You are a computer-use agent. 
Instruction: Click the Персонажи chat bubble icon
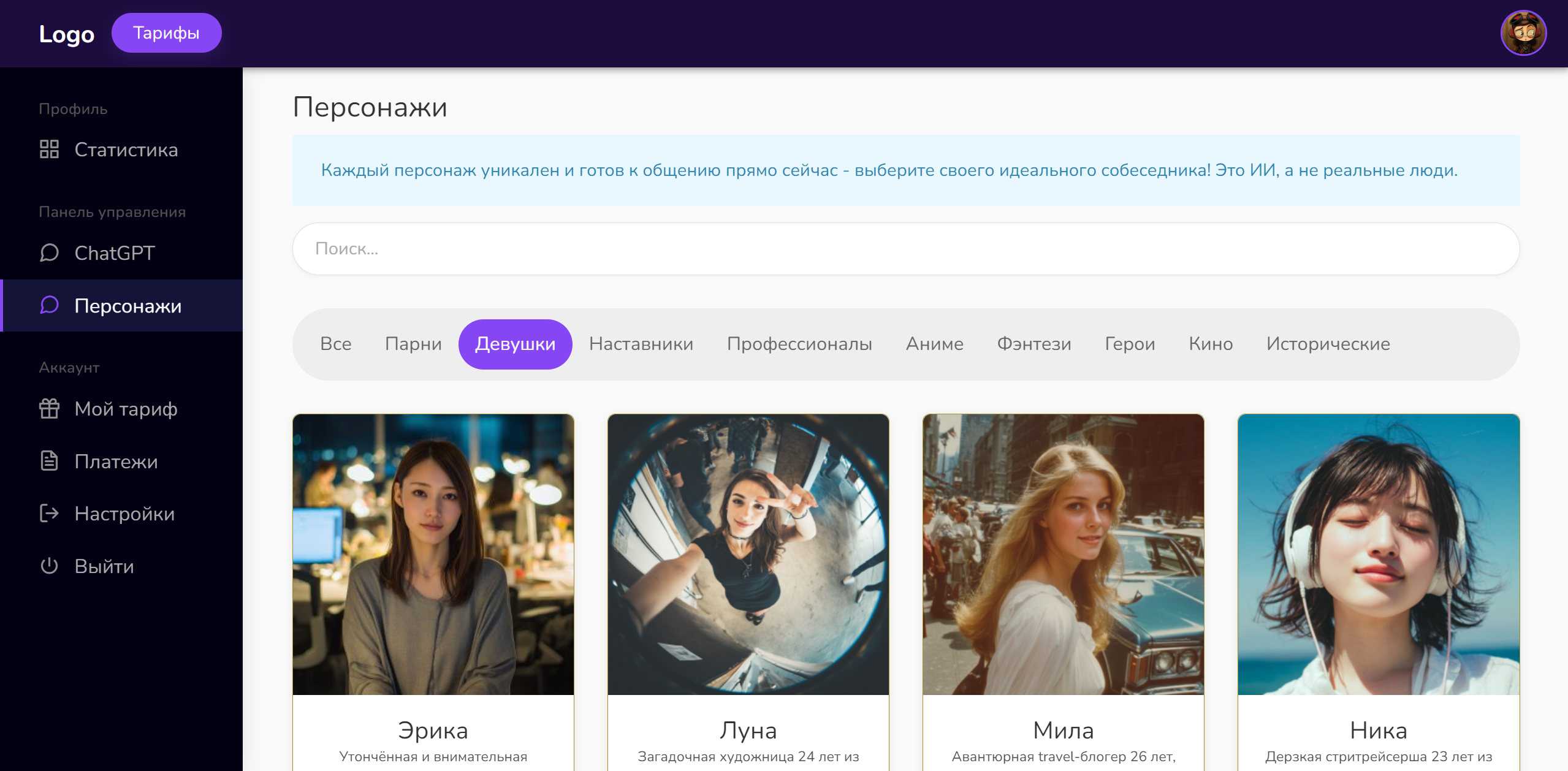(x=49, y=305)
